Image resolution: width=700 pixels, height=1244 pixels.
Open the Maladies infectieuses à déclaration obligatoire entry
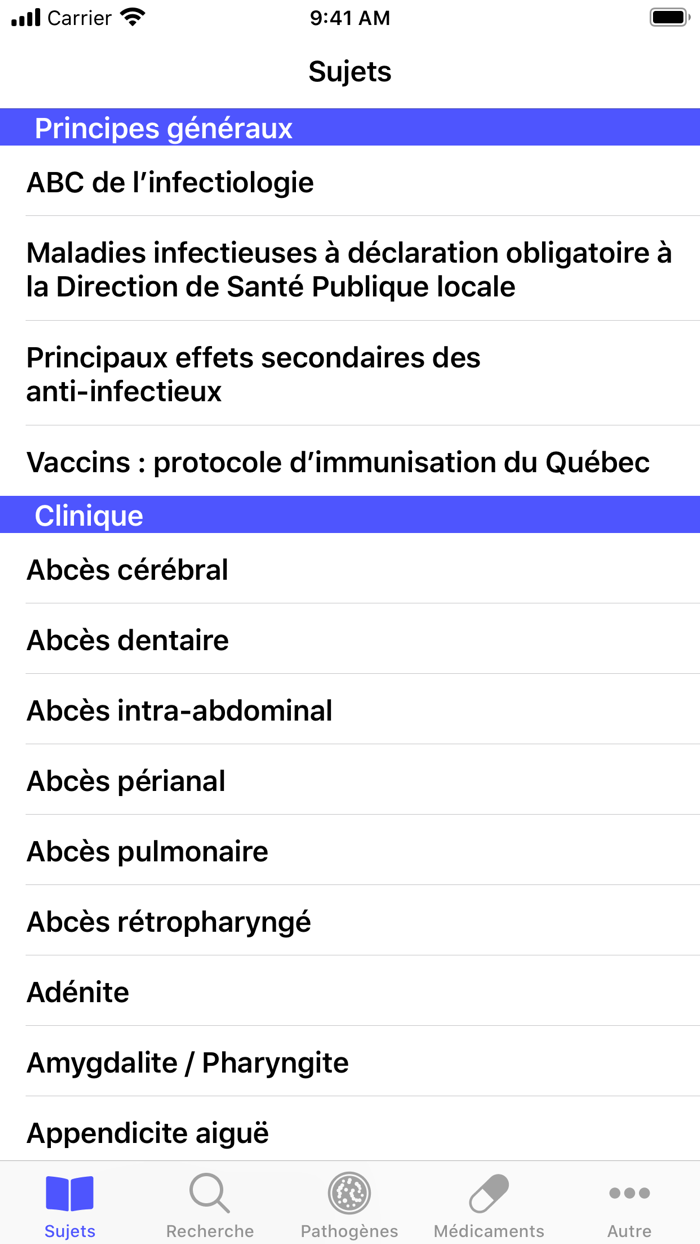point(350,269)
